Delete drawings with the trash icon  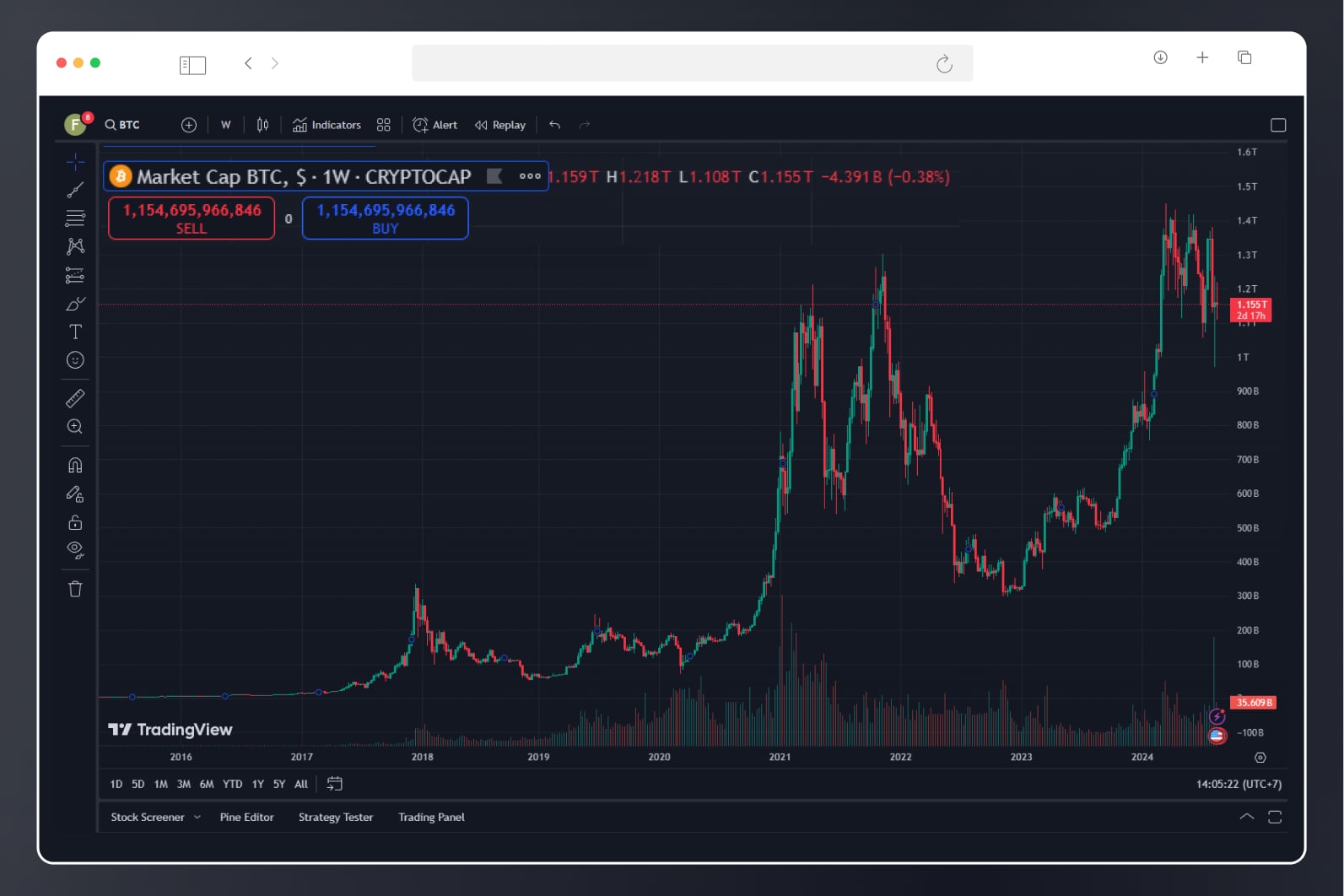[75, 589]
